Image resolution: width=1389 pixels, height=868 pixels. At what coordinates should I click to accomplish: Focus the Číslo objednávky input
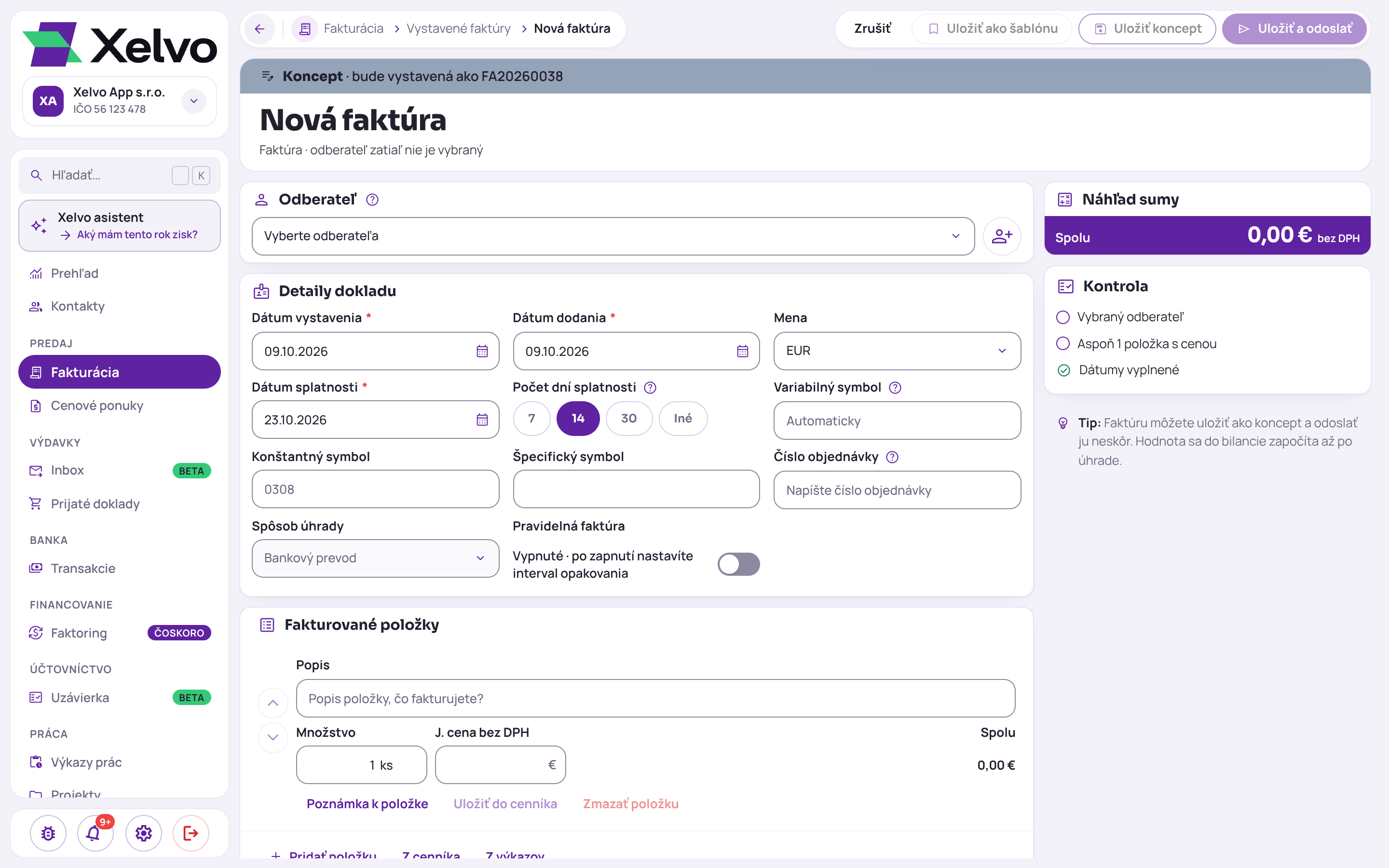897,490
